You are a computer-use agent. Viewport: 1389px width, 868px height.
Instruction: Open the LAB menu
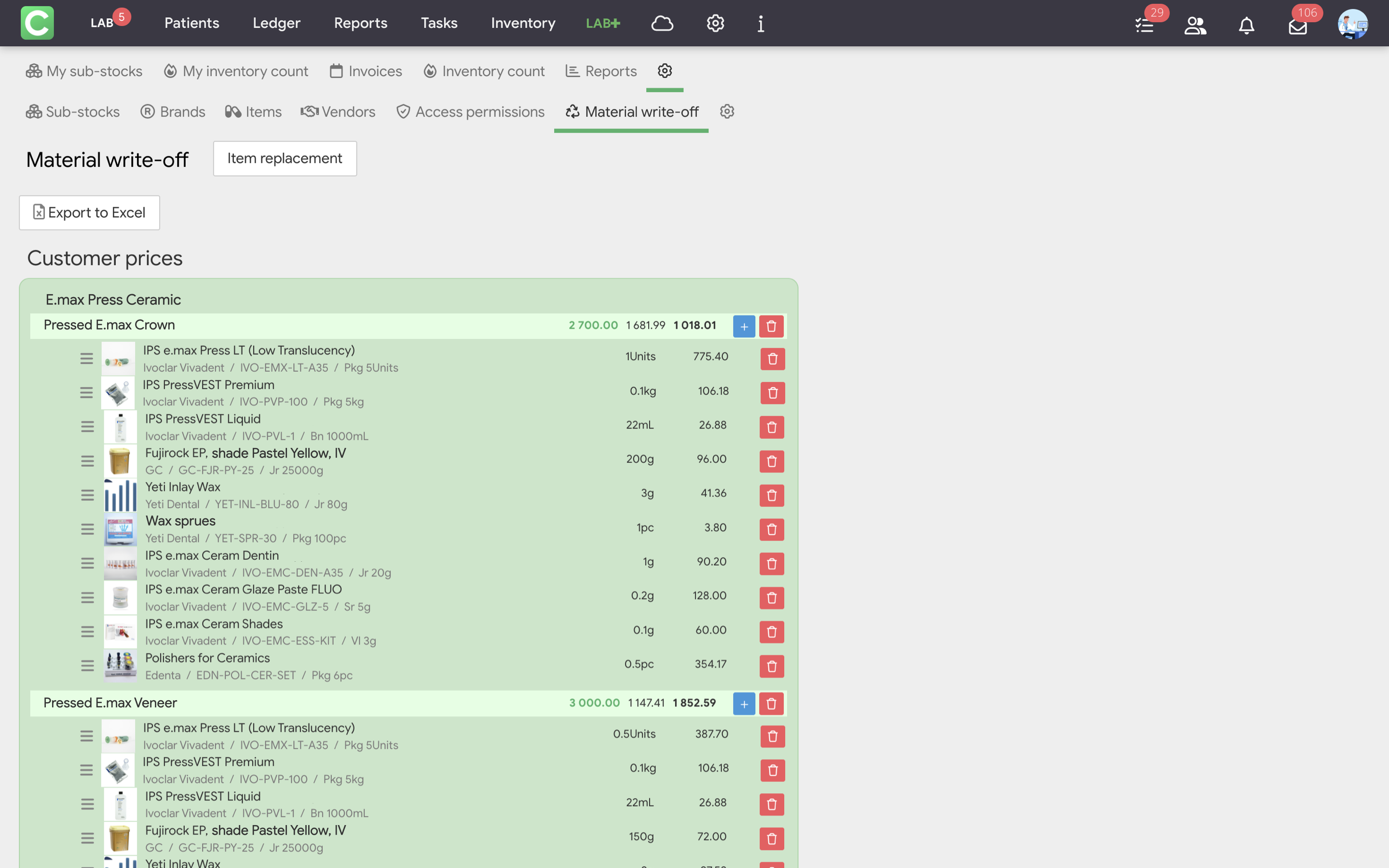102,23
